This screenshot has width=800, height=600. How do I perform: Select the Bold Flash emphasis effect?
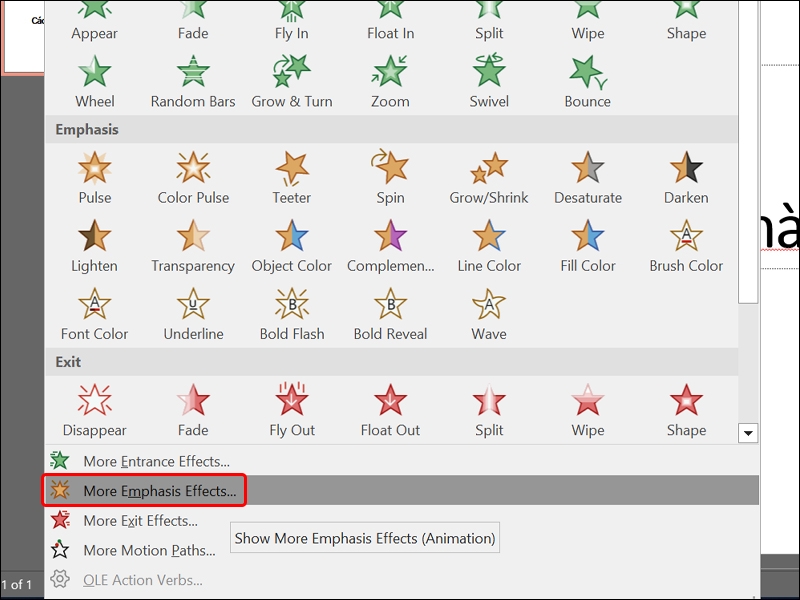click(x=291, y=314)
